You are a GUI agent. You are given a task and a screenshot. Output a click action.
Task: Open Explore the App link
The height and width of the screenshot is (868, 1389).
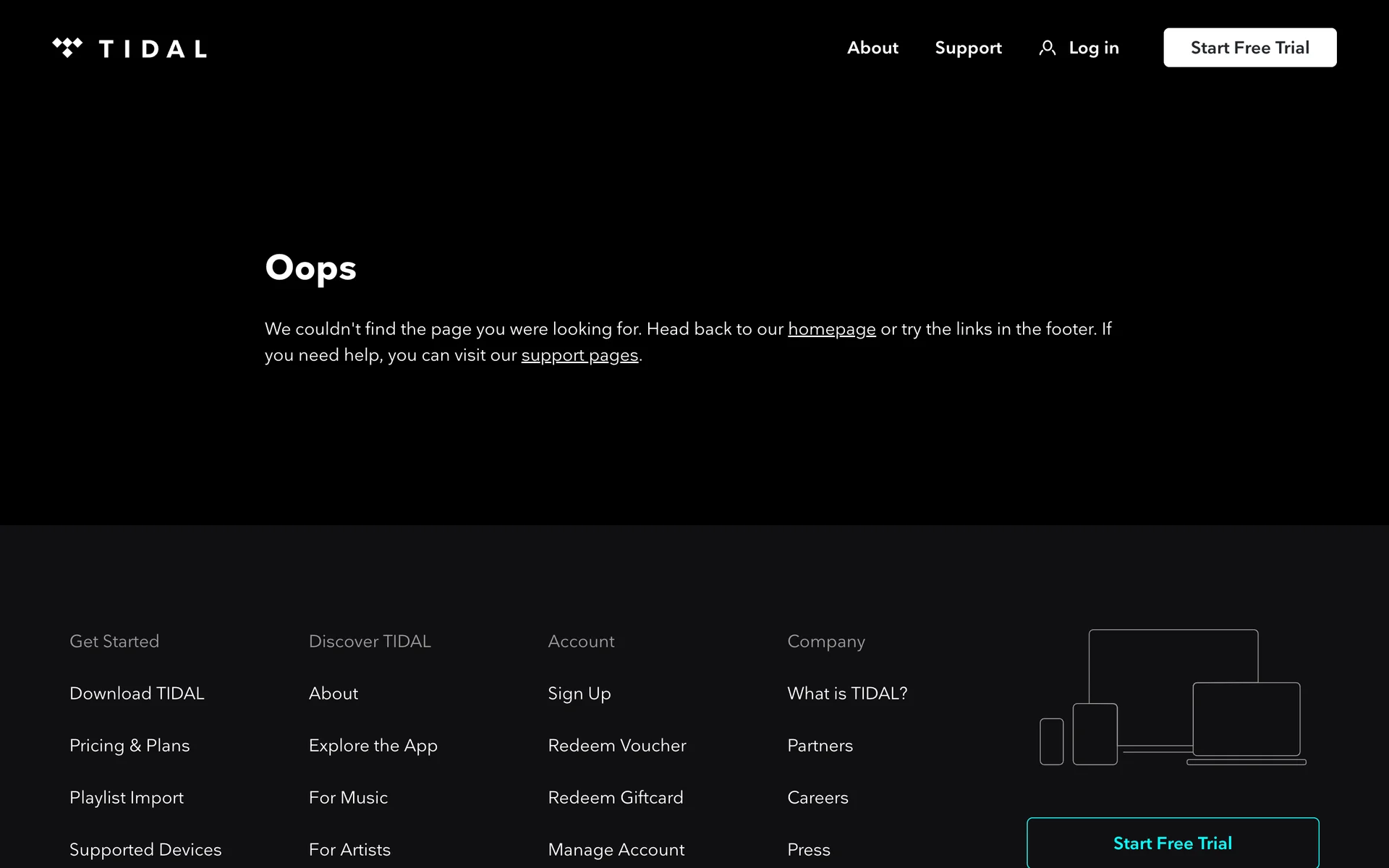(373, 745)
